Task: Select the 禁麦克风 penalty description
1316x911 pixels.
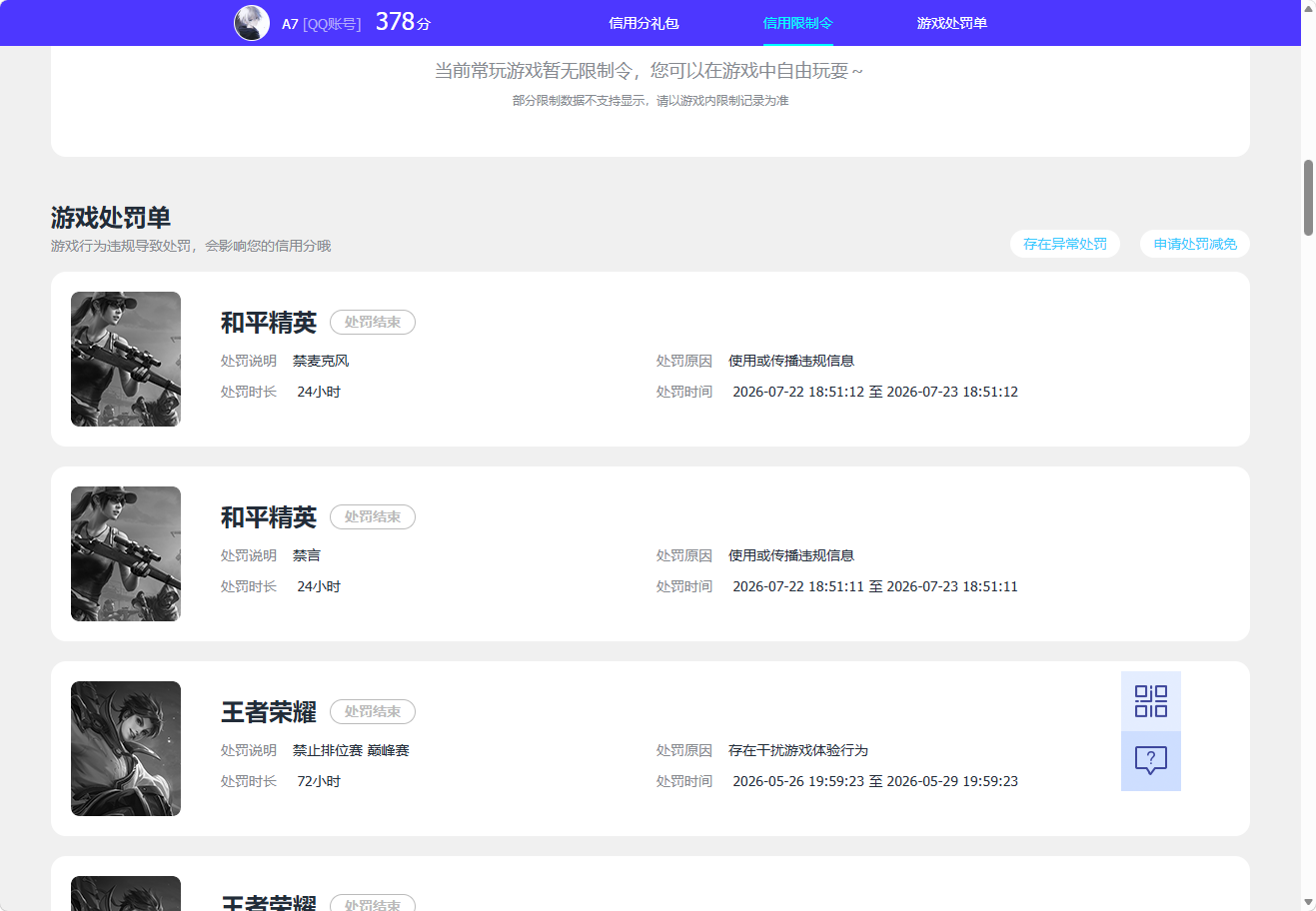Action: 321,361
